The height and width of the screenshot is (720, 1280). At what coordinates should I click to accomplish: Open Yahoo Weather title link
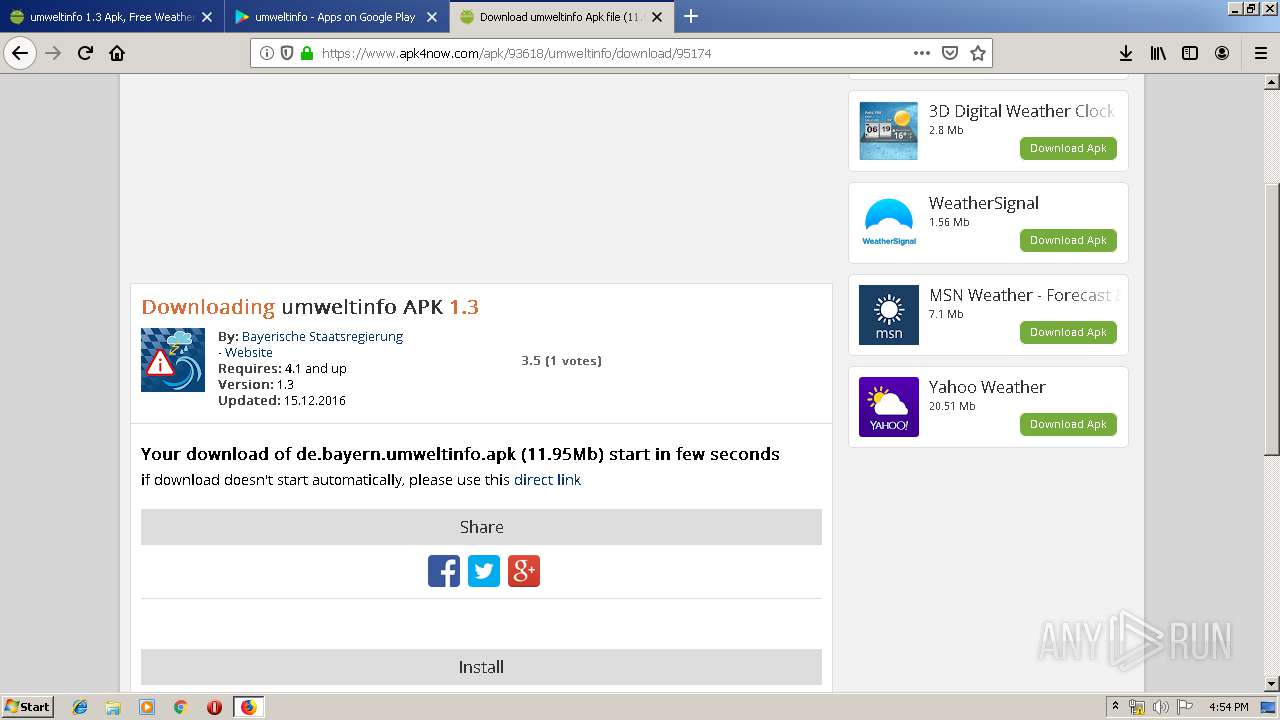click(x=987, y=387)
